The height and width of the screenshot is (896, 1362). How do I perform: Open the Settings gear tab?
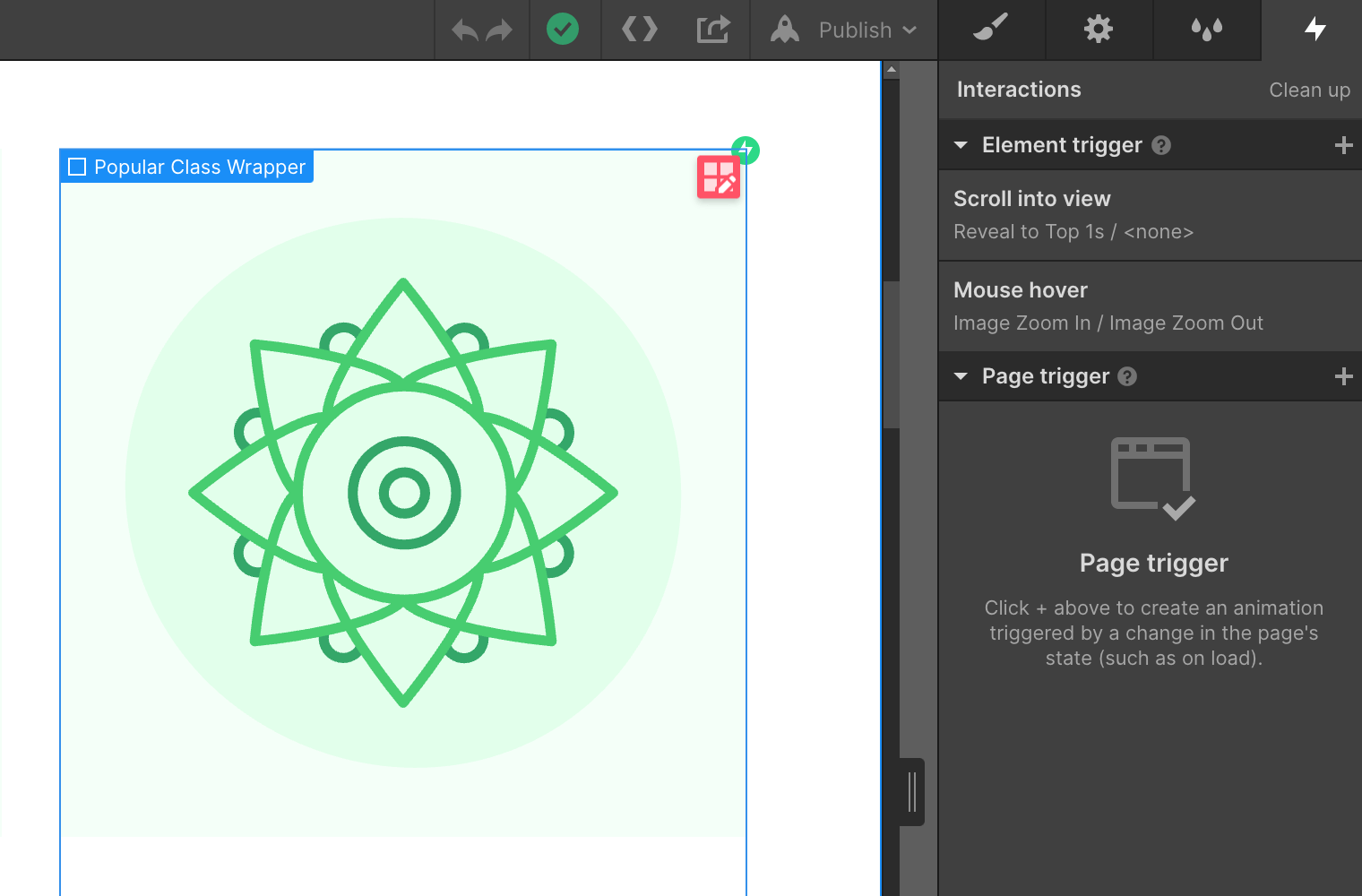[1099, 30]
